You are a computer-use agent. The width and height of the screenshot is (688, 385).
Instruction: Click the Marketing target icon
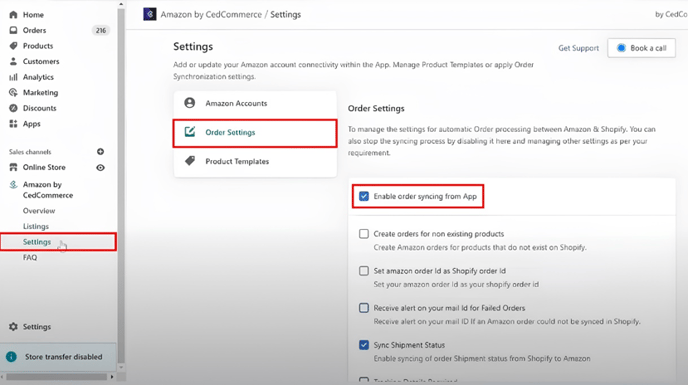[x=13, y=92]
